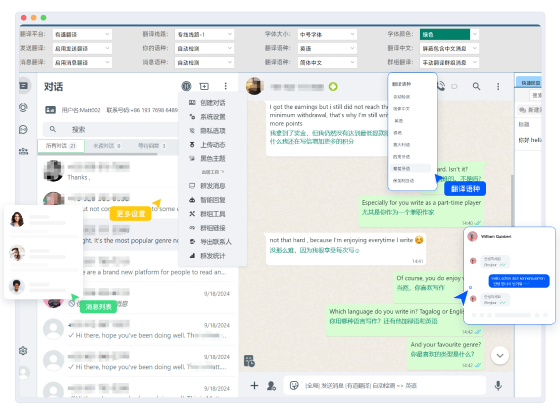
Task: Open the 群组翻译 dropdown
Action: (449, 62)
